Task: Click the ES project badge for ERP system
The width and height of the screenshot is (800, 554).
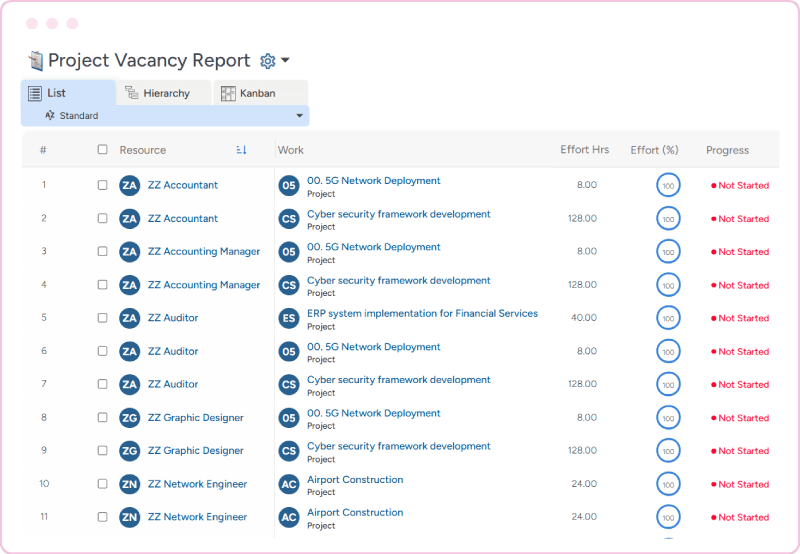Action: 289,318
